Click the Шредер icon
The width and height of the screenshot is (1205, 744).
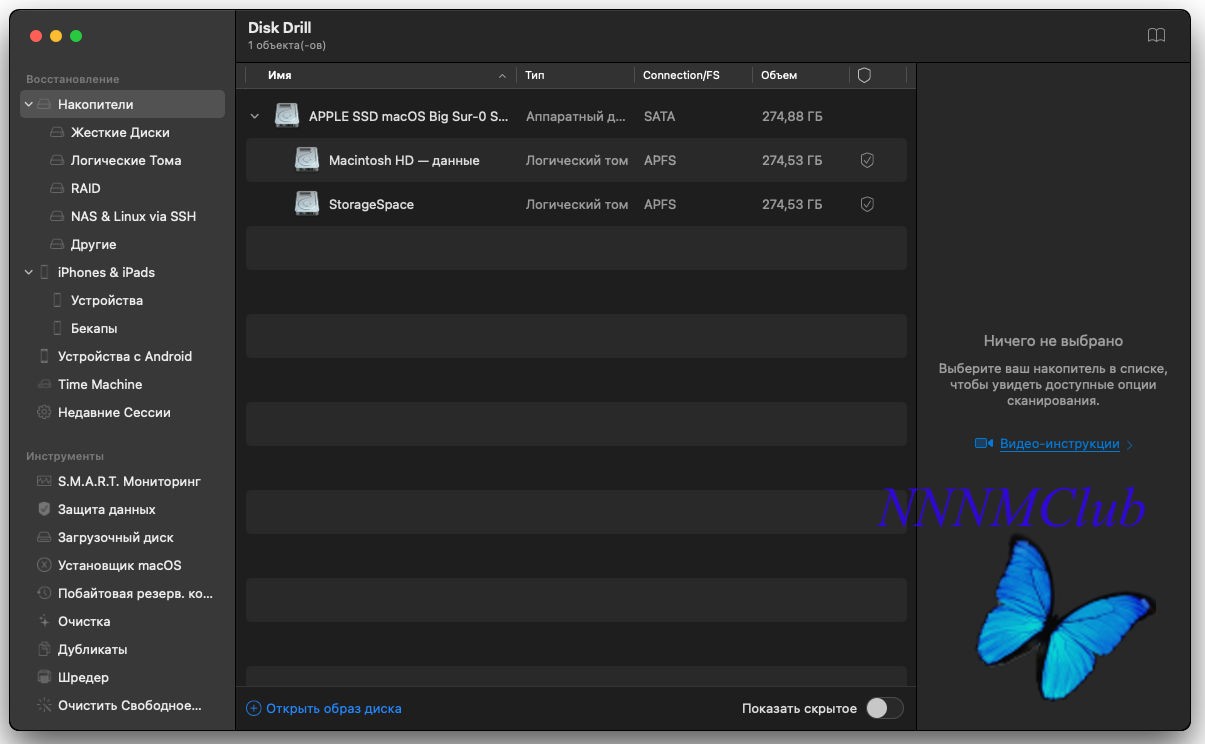44,677
